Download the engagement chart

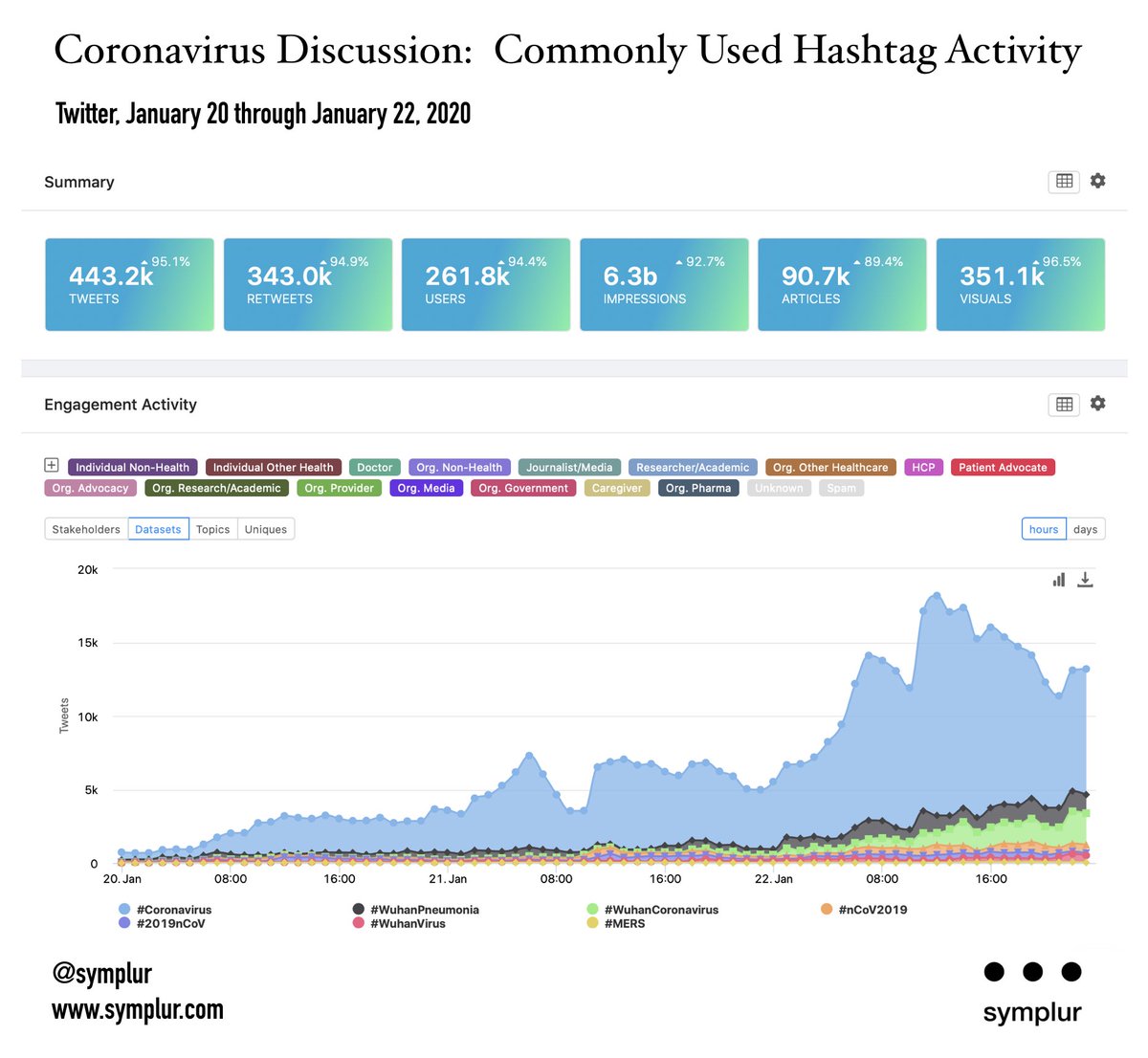(x=1085, y=580)
